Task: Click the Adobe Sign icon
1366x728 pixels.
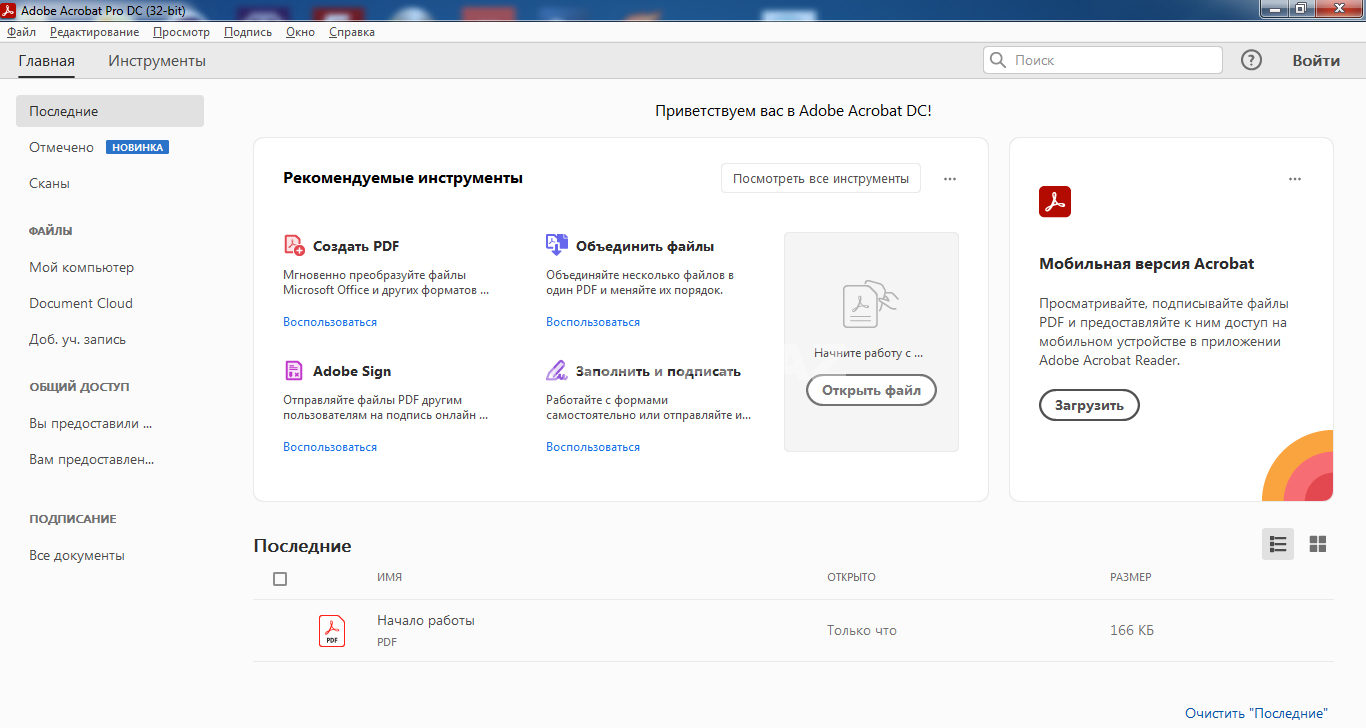Action: pyautogui.click(x=294, y=370)
